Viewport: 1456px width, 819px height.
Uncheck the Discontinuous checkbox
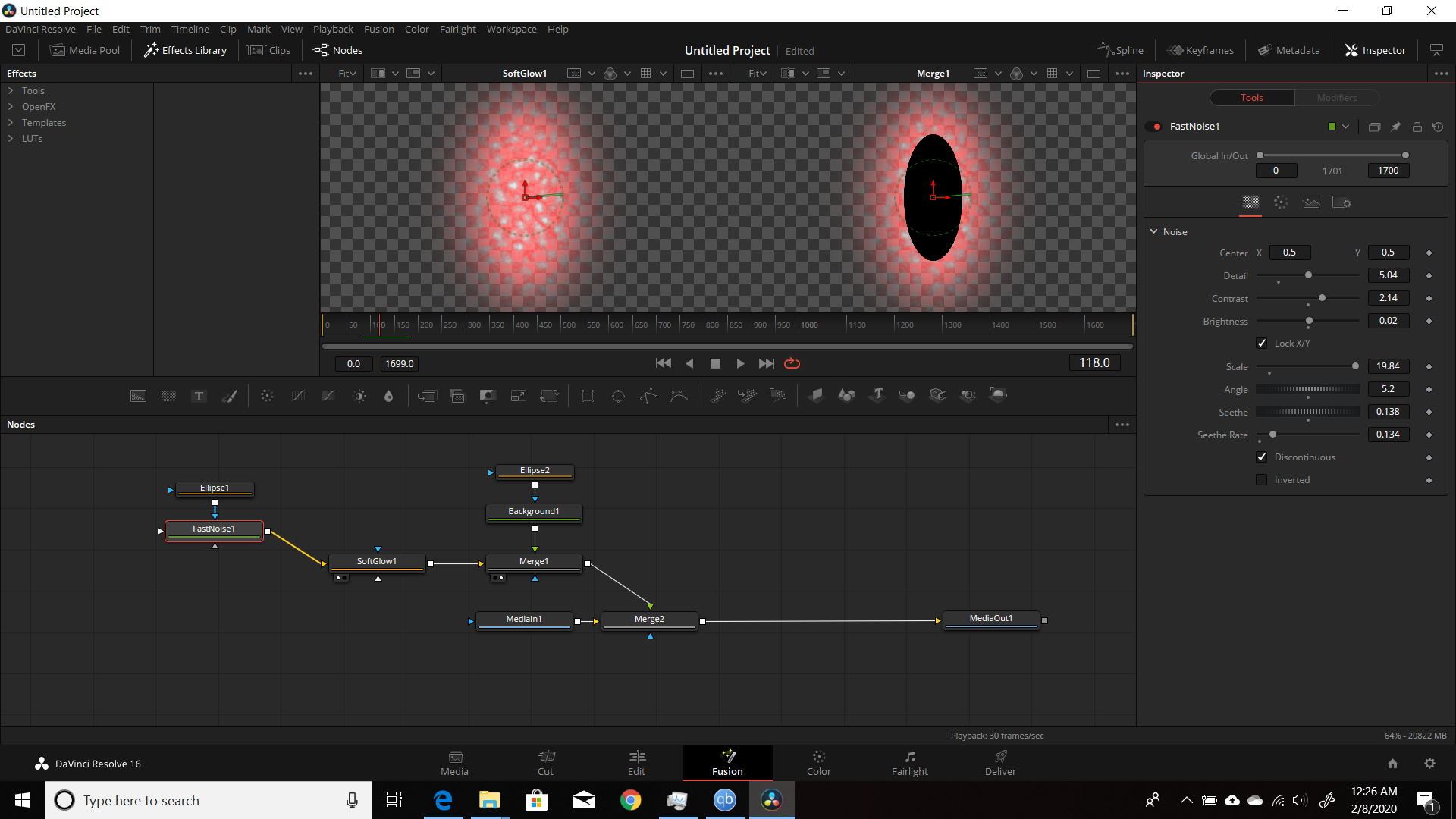point(1262,457)
